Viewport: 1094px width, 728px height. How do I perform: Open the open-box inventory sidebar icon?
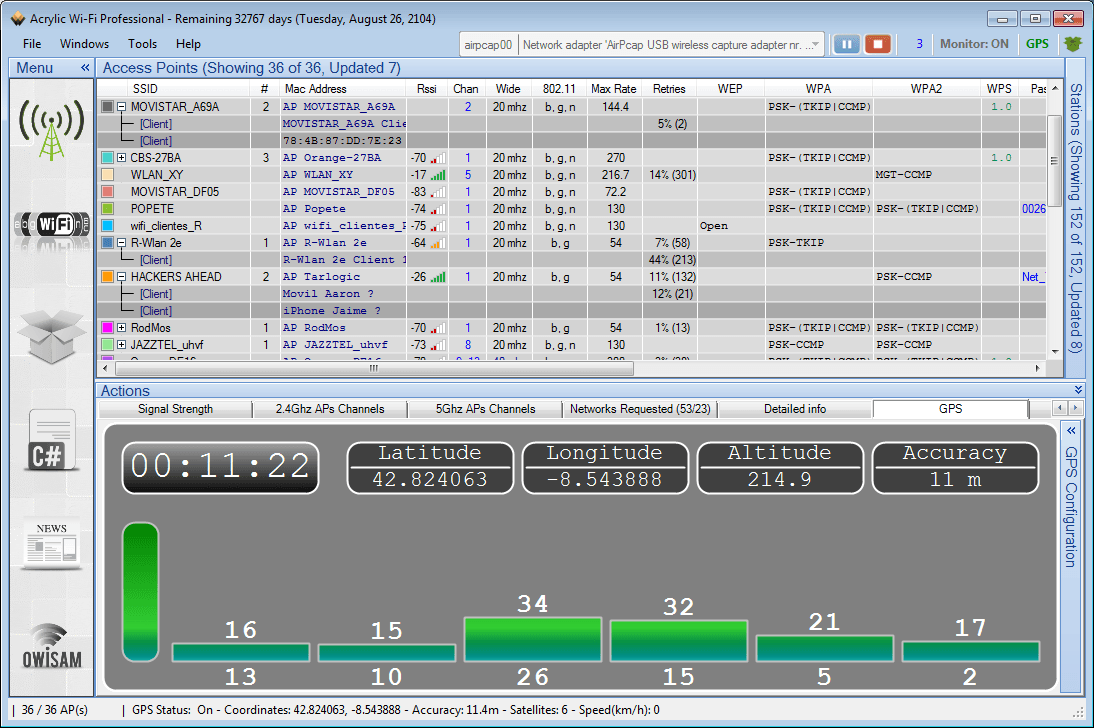coord(52,336)
